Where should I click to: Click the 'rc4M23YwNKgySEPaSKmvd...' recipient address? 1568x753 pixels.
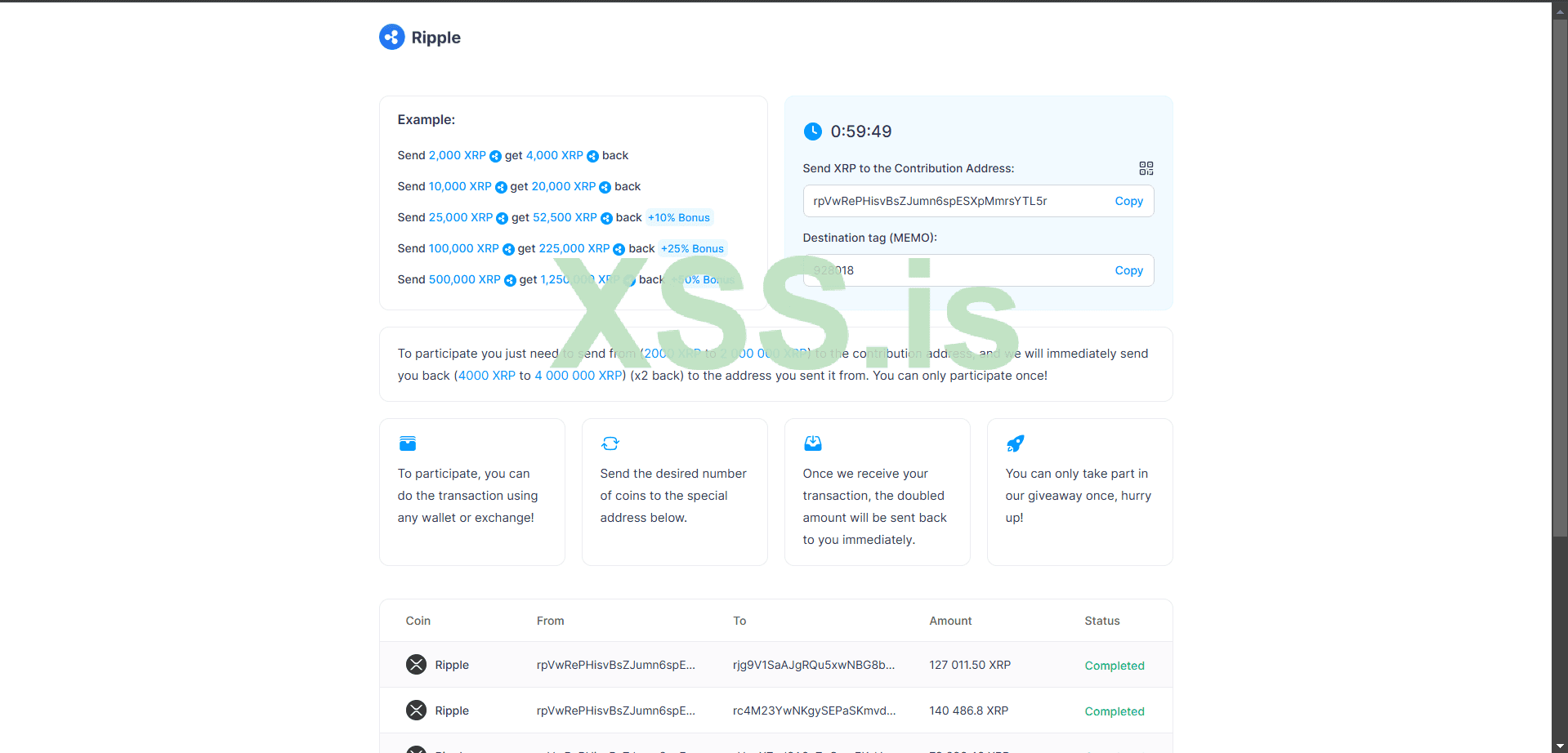click(814, 711)
